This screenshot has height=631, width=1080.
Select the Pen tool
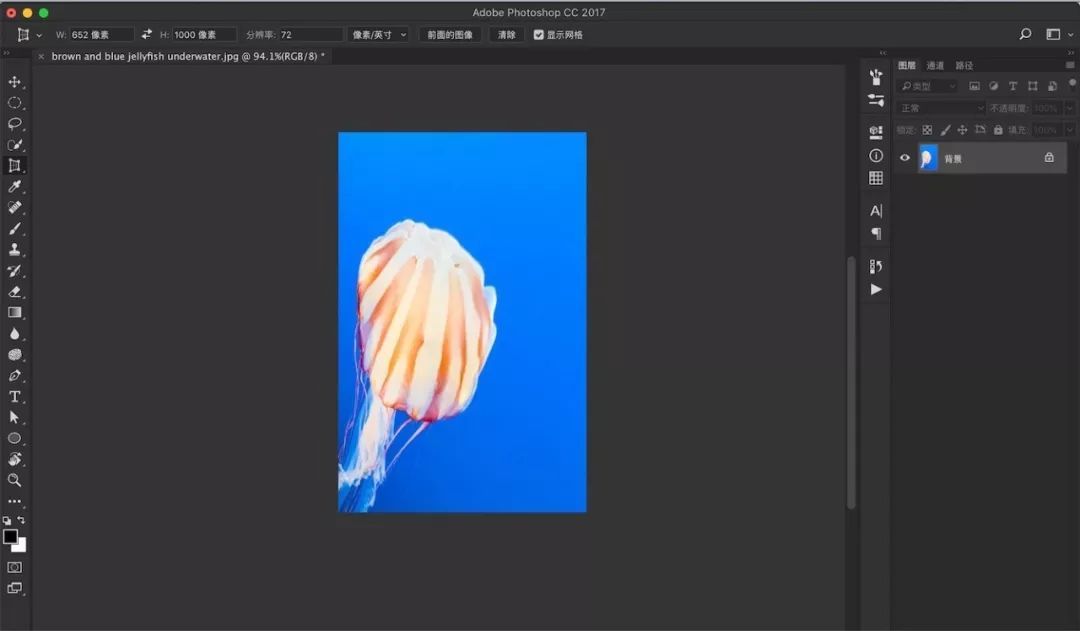[14, 376]
